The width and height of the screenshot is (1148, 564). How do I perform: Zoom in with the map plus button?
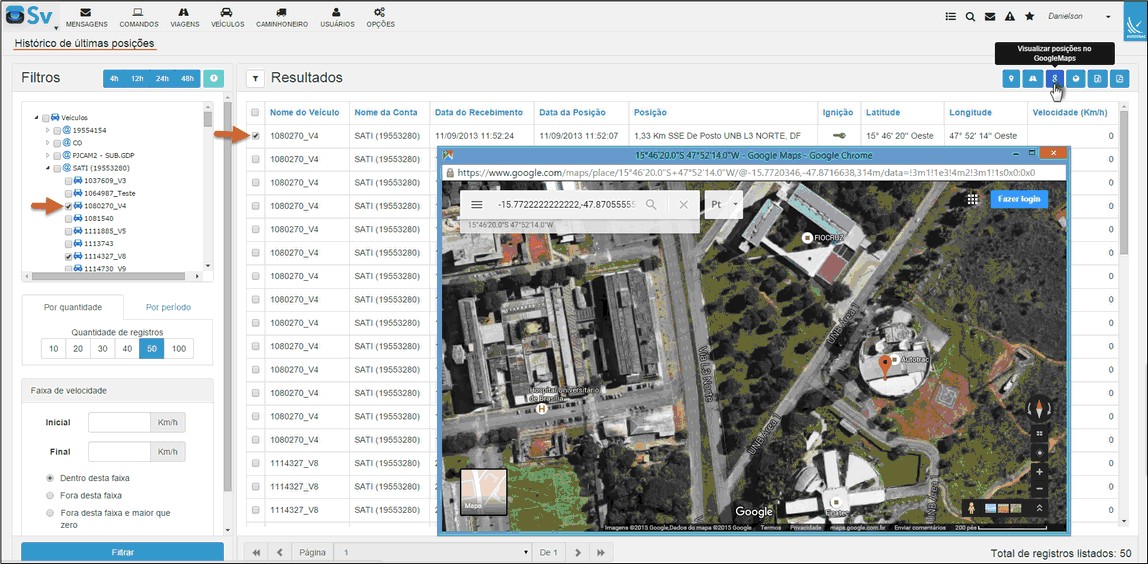pyautogui.click(x=1040, y=472)
